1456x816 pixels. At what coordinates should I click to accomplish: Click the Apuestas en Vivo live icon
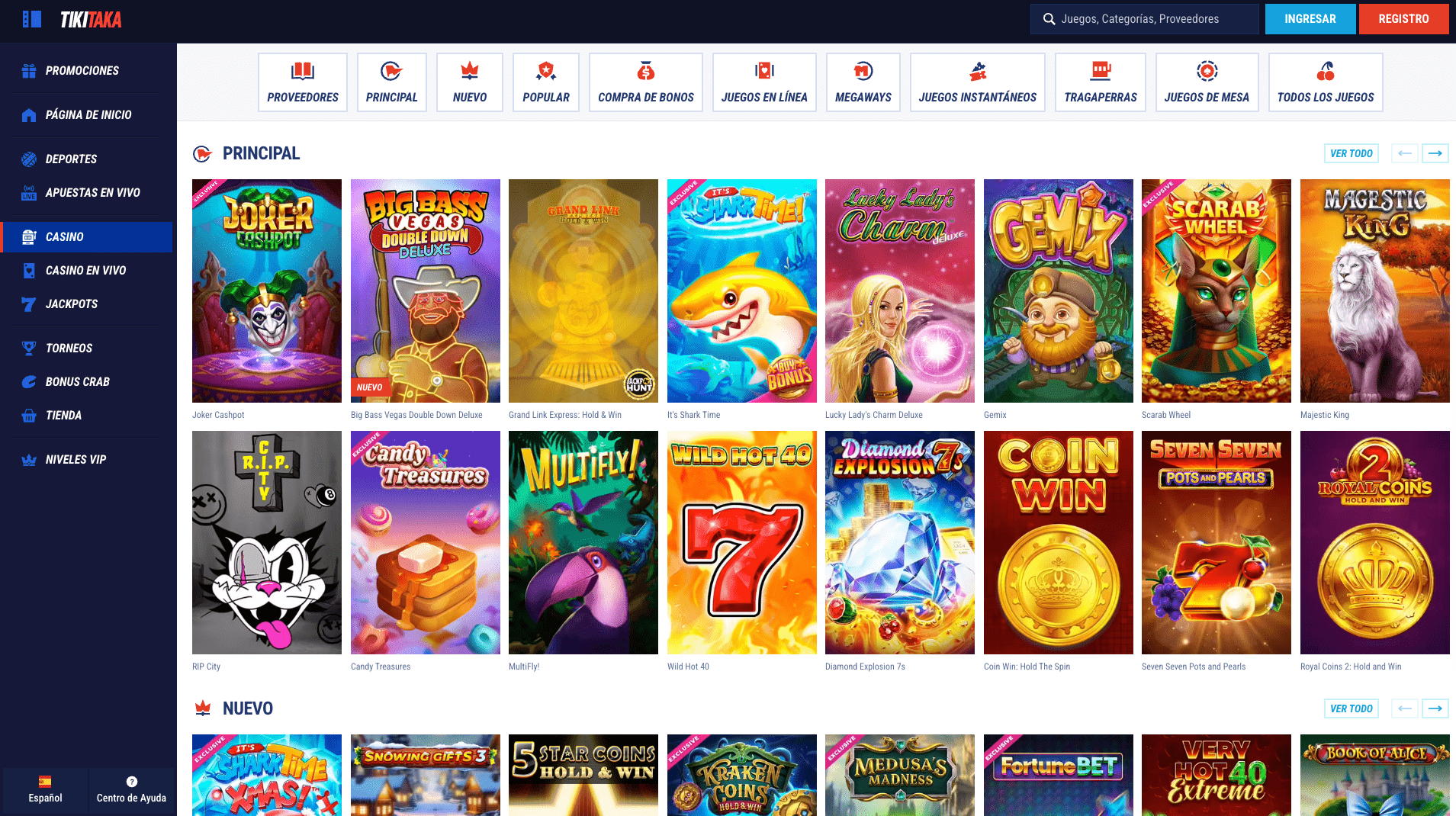click(x=29, y=193)
